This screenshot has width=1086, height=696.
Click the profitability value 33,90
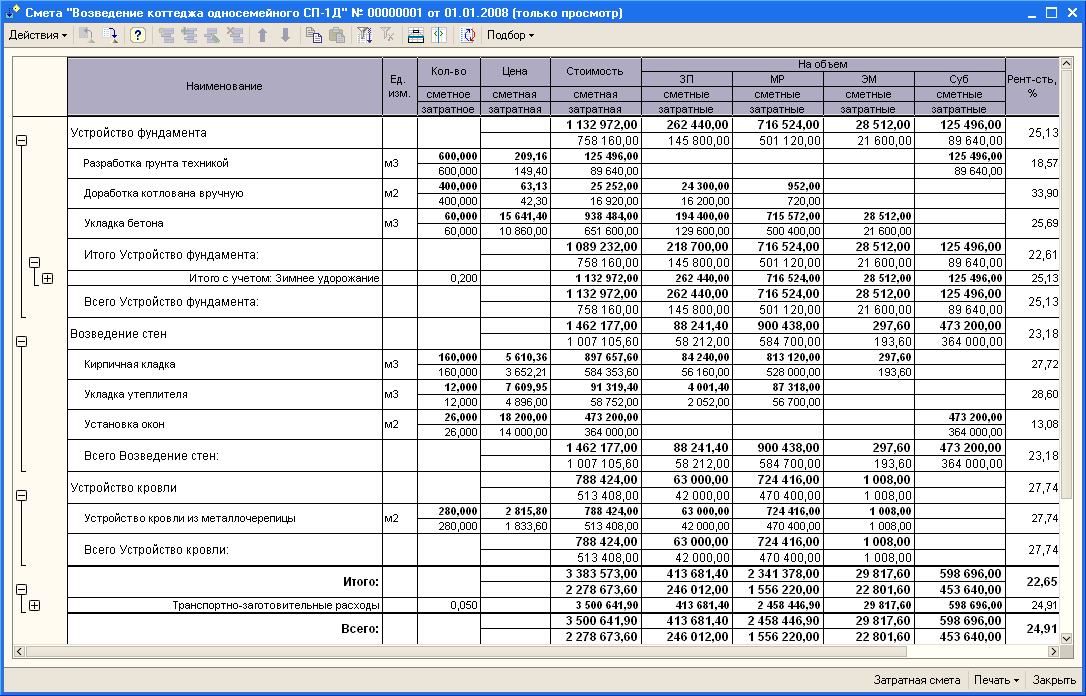click(1033, 193)
